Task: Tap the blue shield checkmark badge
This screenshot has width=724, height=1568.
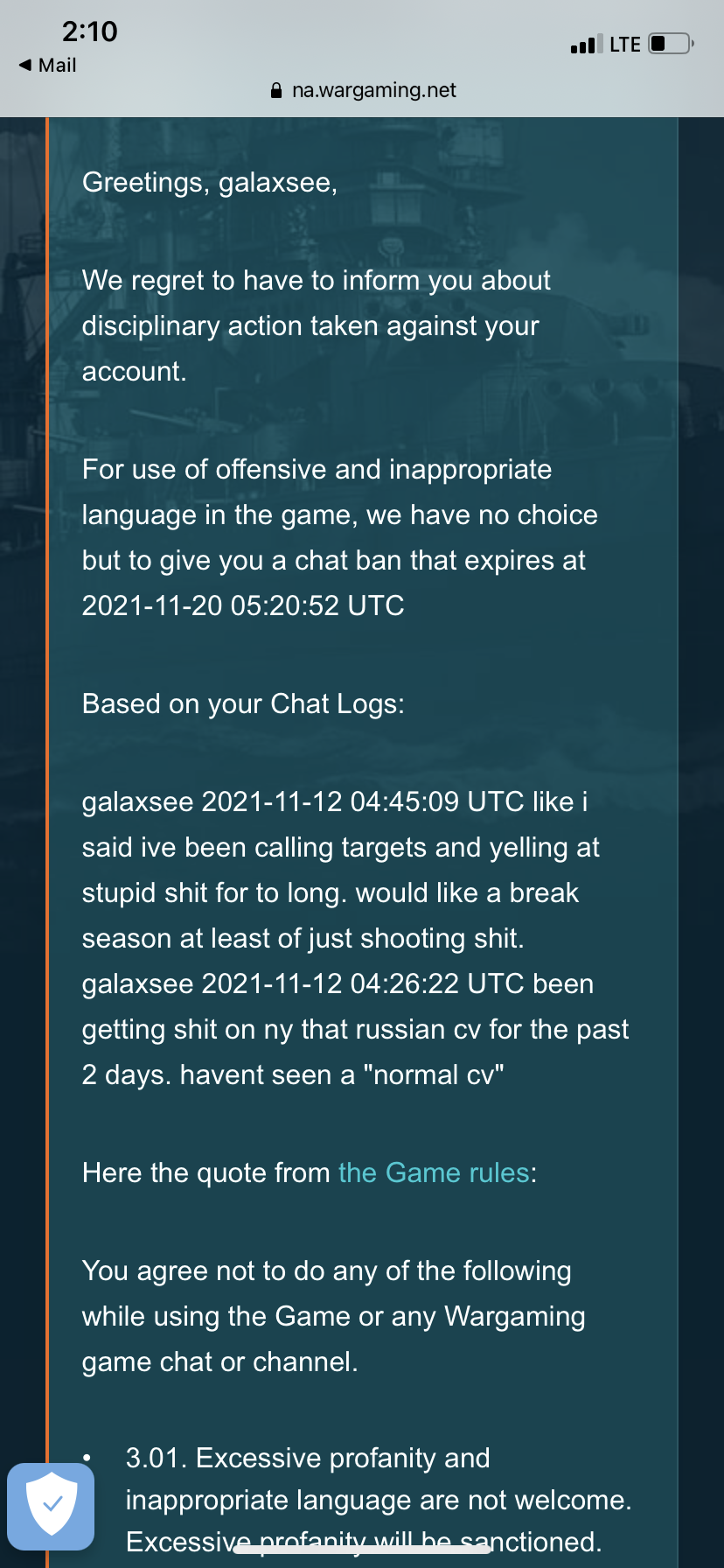Action: pos(52,1506)
